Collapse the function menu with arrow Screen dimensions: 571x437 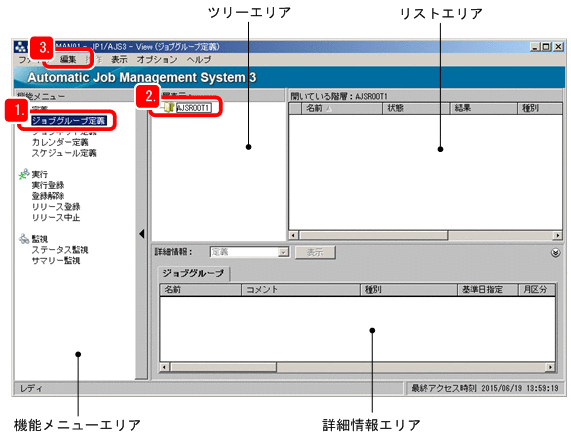coord(142,234)
